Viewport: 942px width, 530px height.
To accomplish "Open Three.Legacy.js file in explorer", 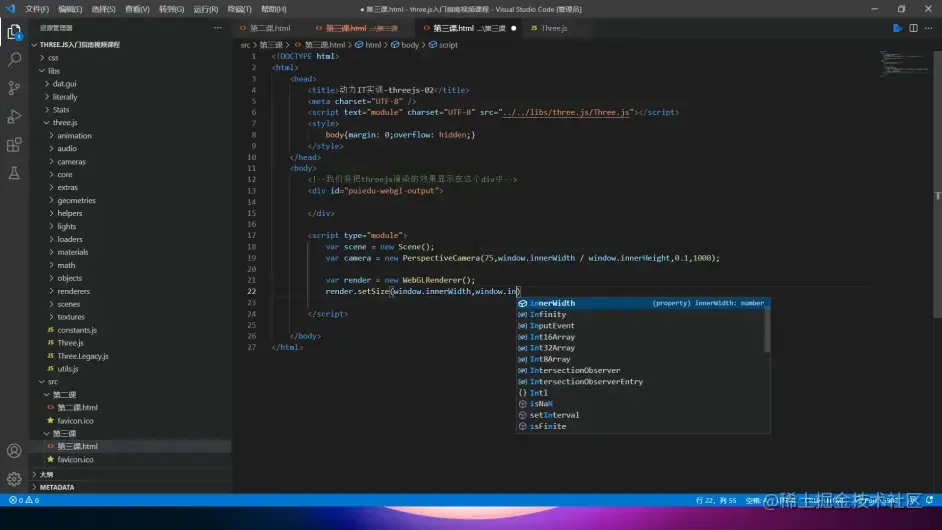I will pyautogui.click(x=83, y=356).
